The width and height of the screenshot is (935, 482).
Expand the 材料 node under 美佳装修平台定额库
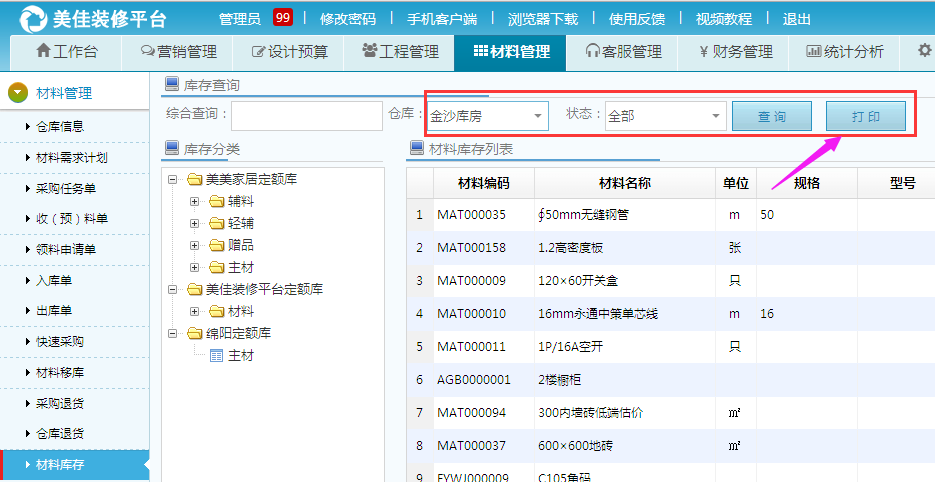[x=194, y=311]
